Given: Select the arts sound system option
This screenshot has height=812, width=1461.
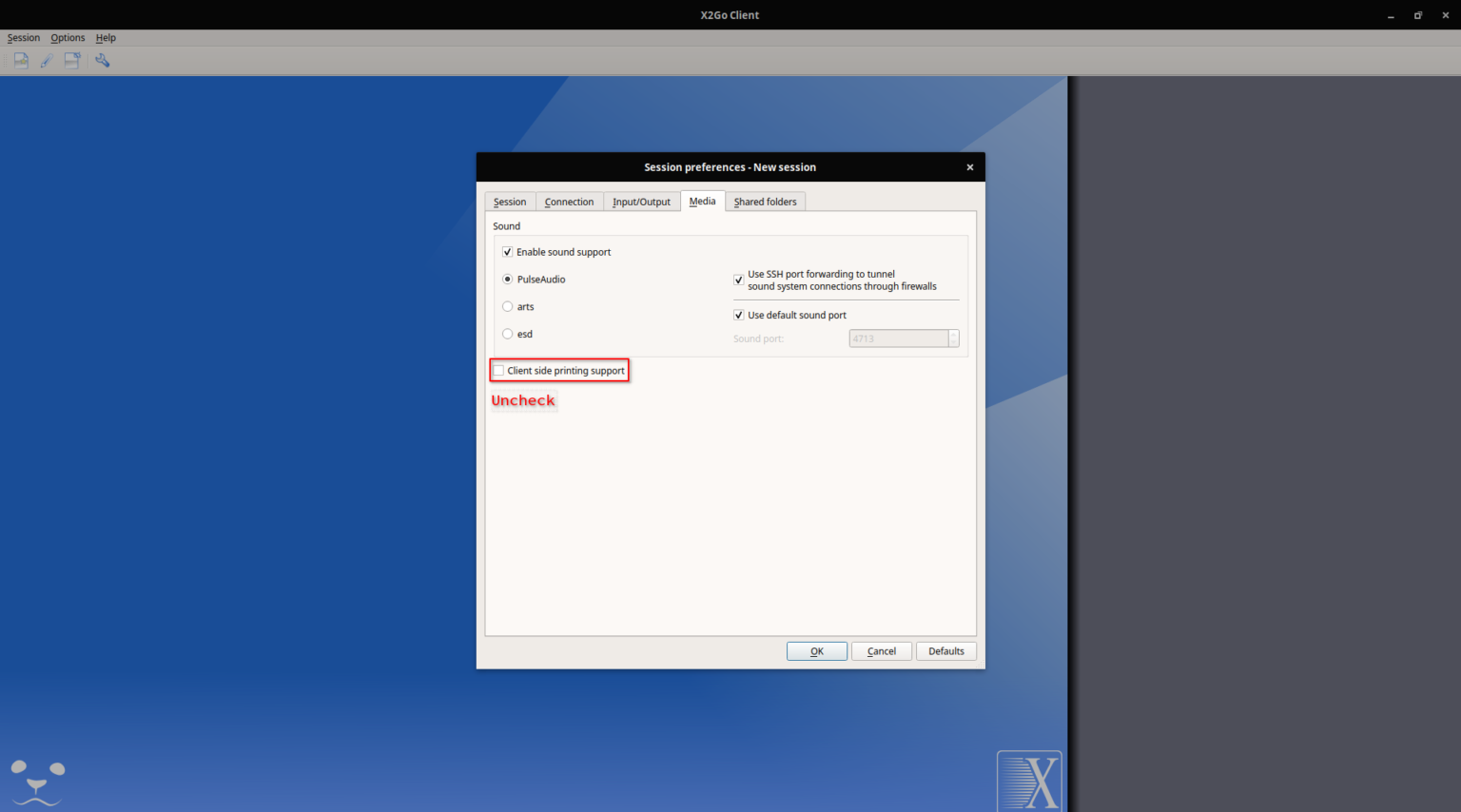Looking at the screenshot, I should (x=508, y=306).
